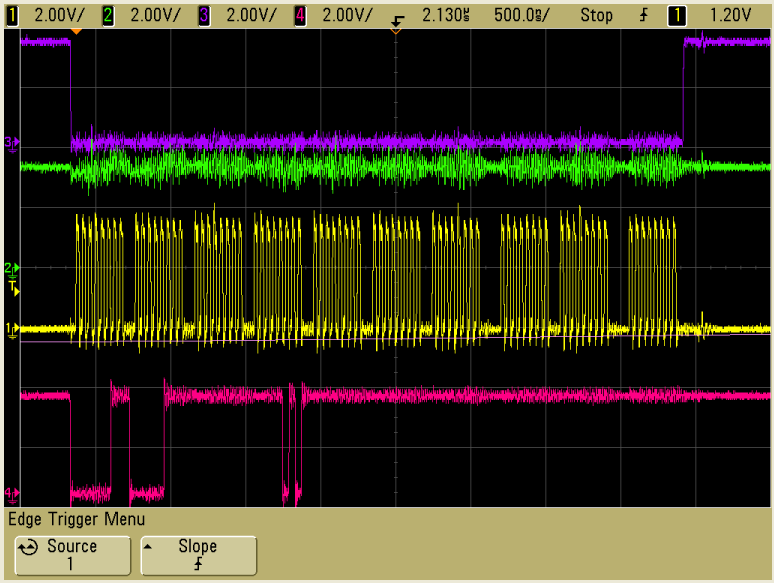This screenshot has height=583, width=774.
Task: Click the delay reference arrow icon in top bar
Action: tap(397, 21)
